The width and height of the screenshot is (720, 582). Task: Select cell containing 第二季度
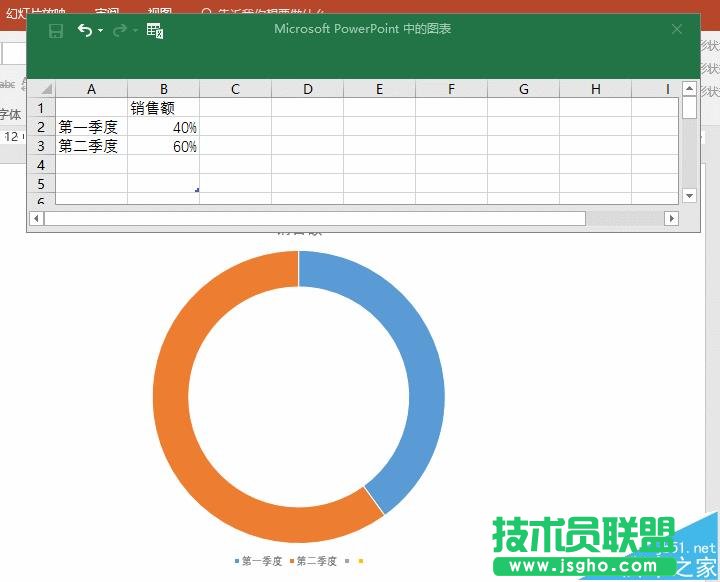91,146
